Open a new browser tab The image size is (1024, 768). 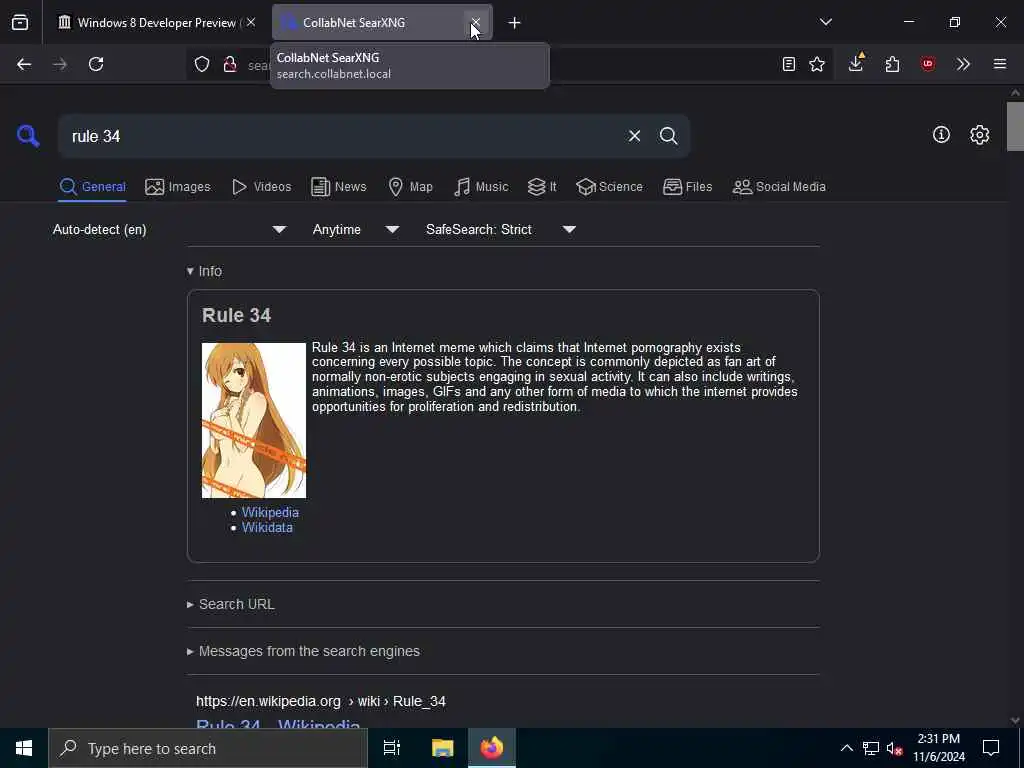coord(515,23)
